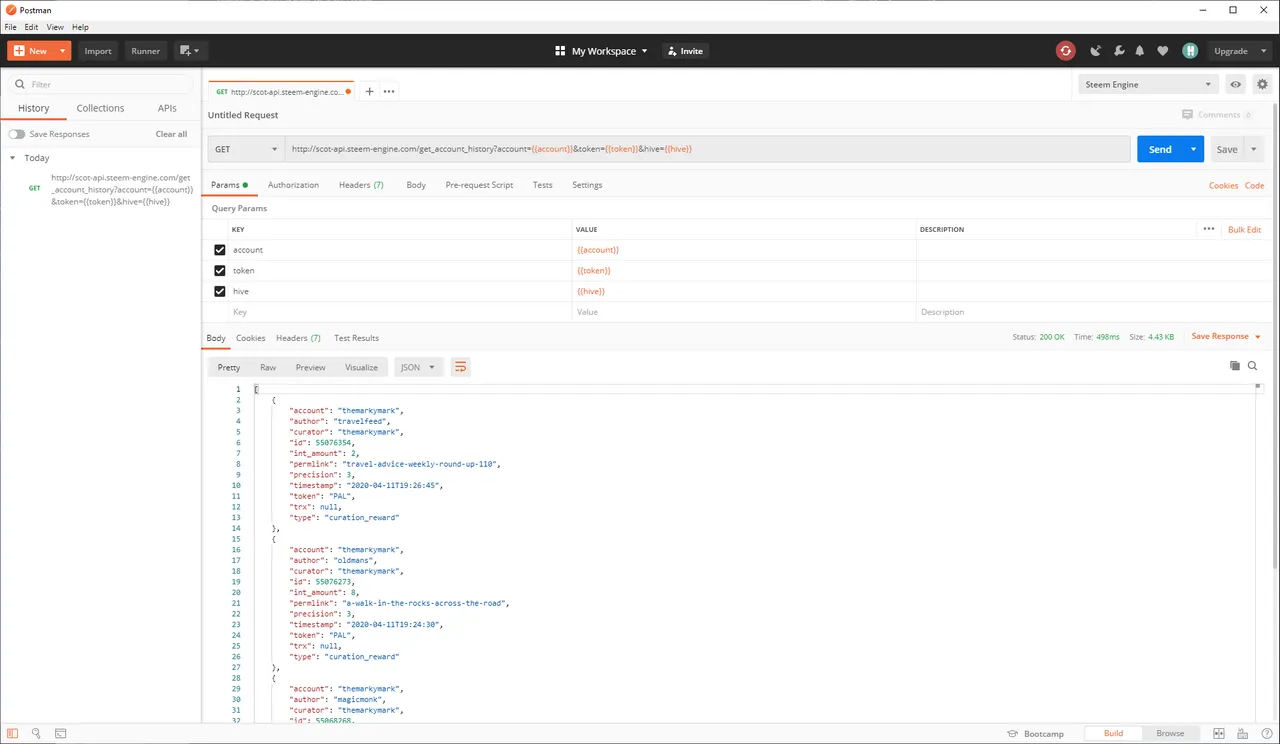Click the Runner button

(x=145, y=51)
